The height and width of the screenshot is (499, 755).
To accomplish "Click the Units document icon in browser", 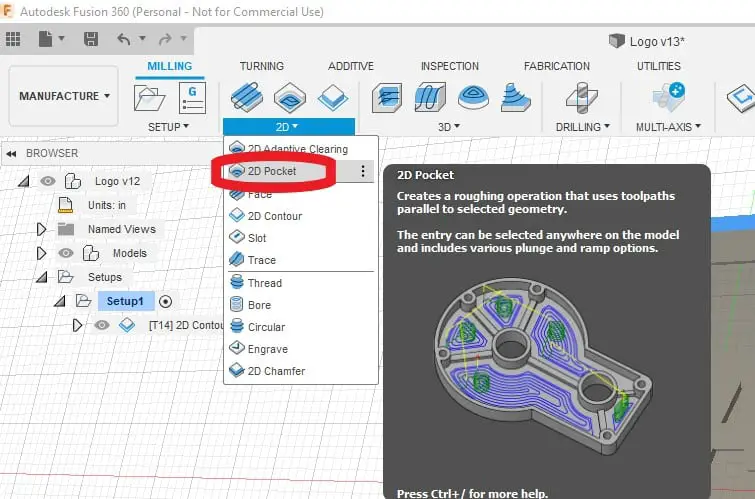I will pos(65,205).
